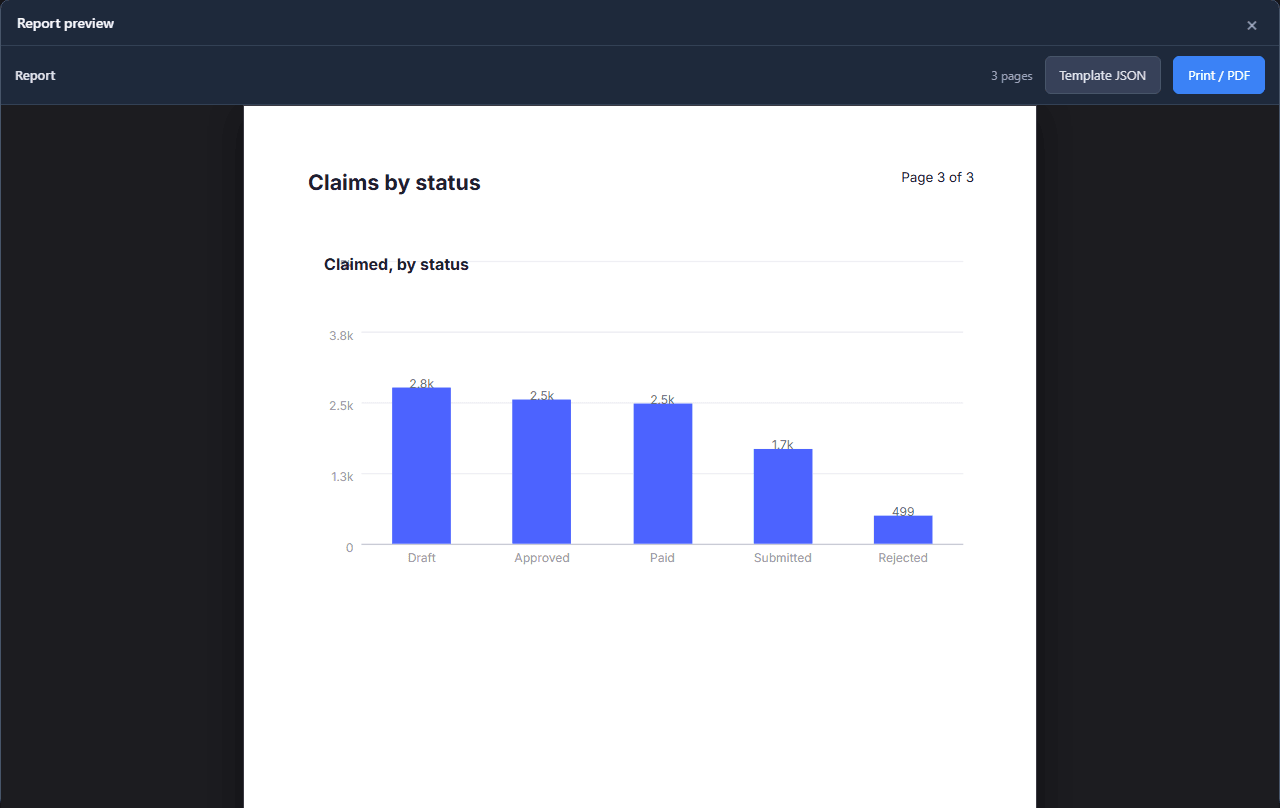This screenshot has width=1280, height=808.
Task: Click the "Approved" x-axis label
Action: coord(542,558)
